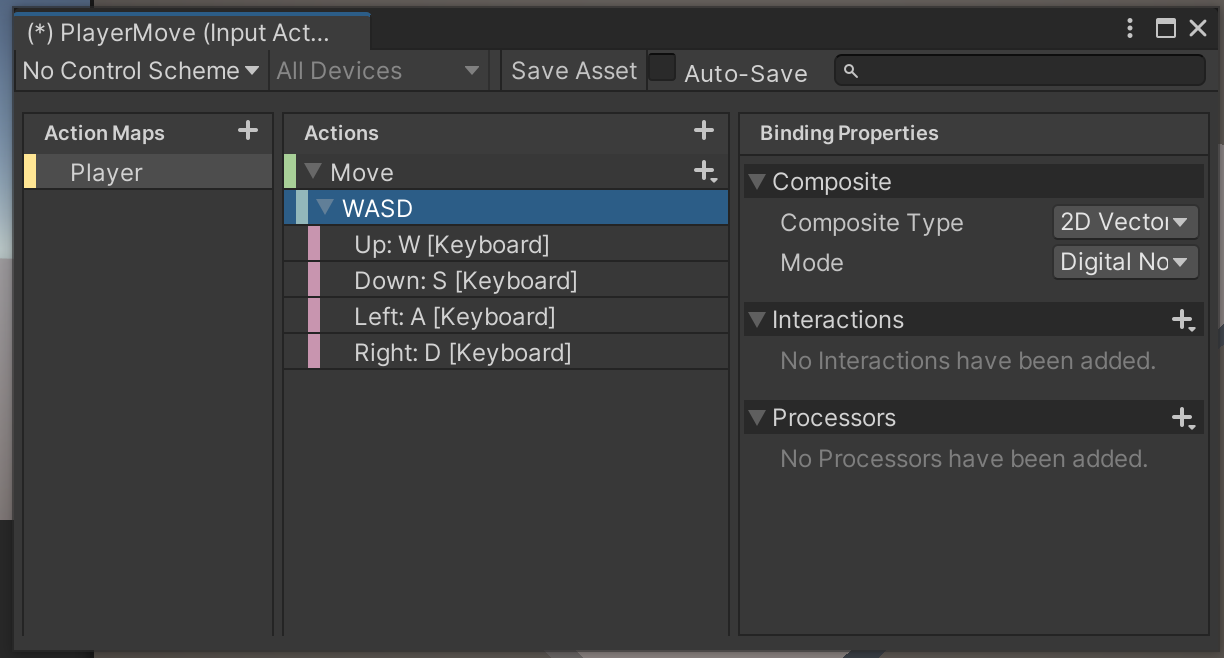Open the Mode dropdown
1224x658 pixels.
click(1125, 262)
